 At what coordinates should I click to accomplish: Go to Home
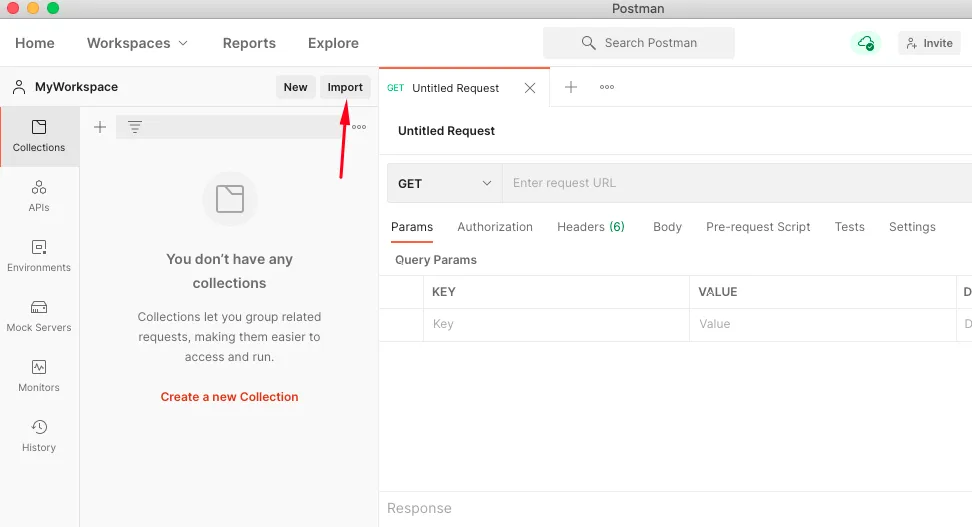click(x=35, y=43)
